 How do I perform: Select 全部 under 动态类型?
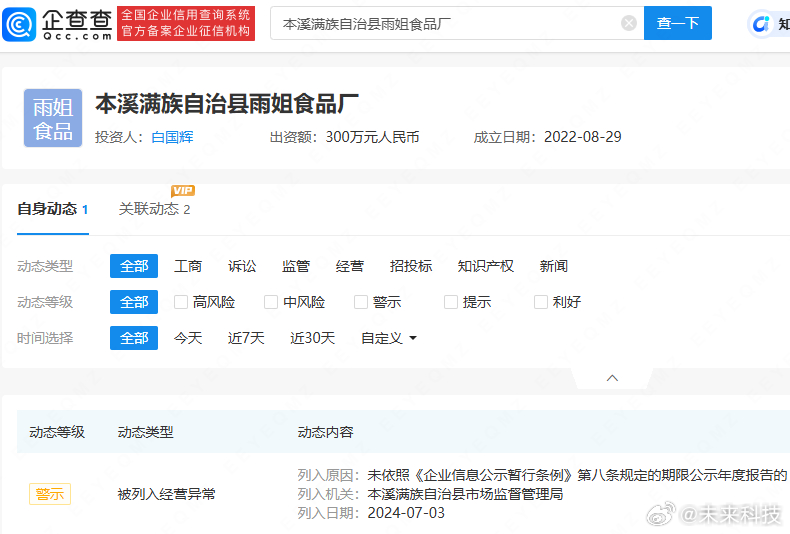(134, 266)
